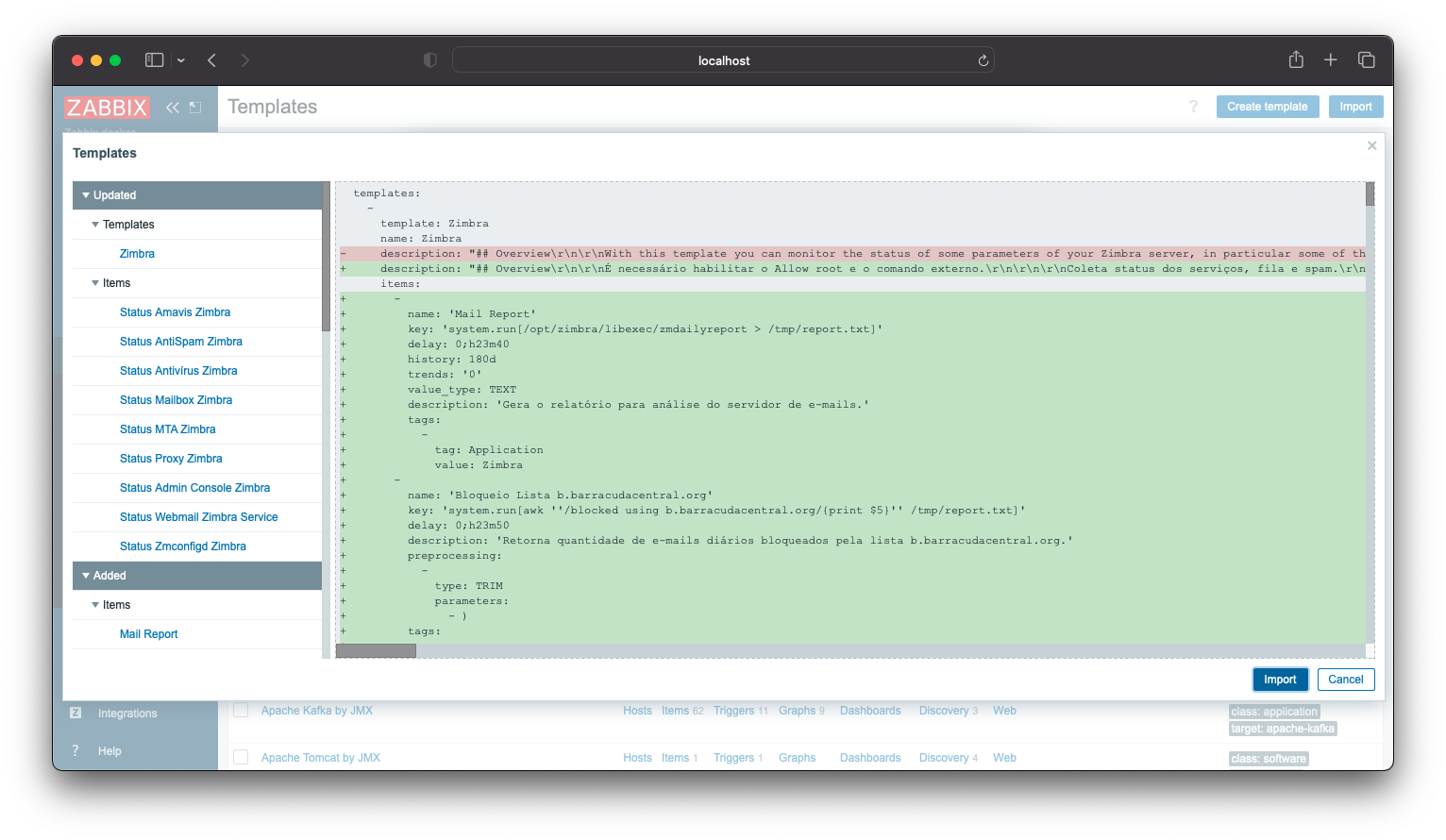Check the Apache Tomcat by JMX checkbox

(x=241, y=757)
